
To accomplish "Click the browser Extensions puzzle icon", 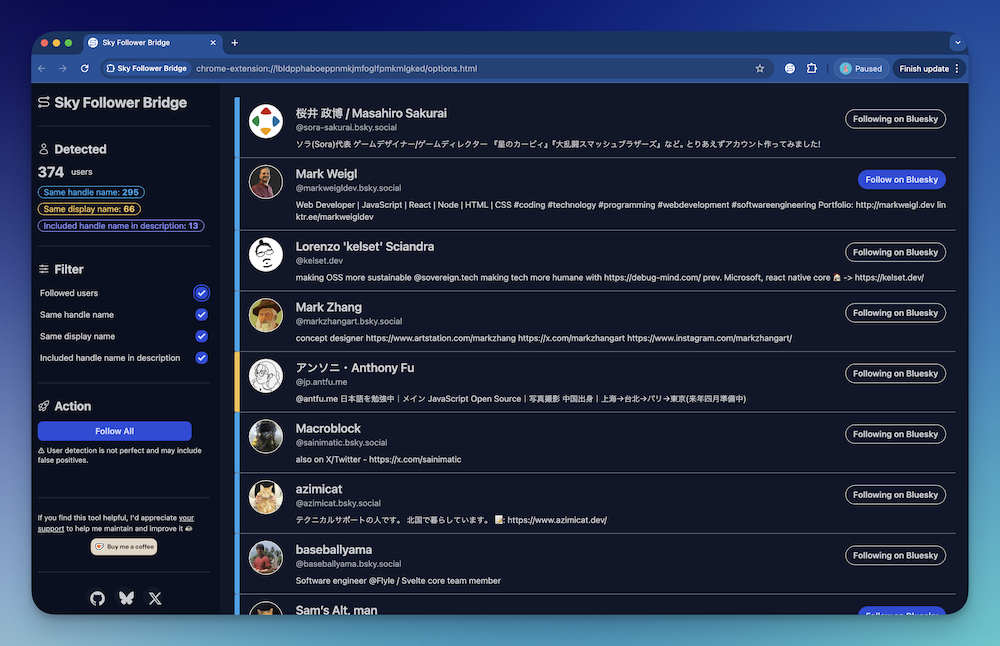I will click(x=812, y=68).
